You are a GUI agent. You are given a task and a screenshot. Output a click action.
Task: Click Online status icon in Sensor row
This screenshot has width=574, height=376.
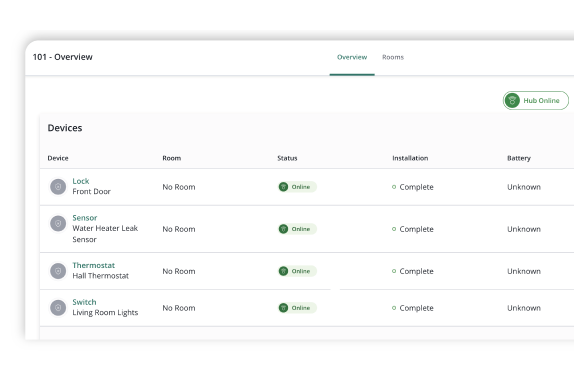pos(283,229)
